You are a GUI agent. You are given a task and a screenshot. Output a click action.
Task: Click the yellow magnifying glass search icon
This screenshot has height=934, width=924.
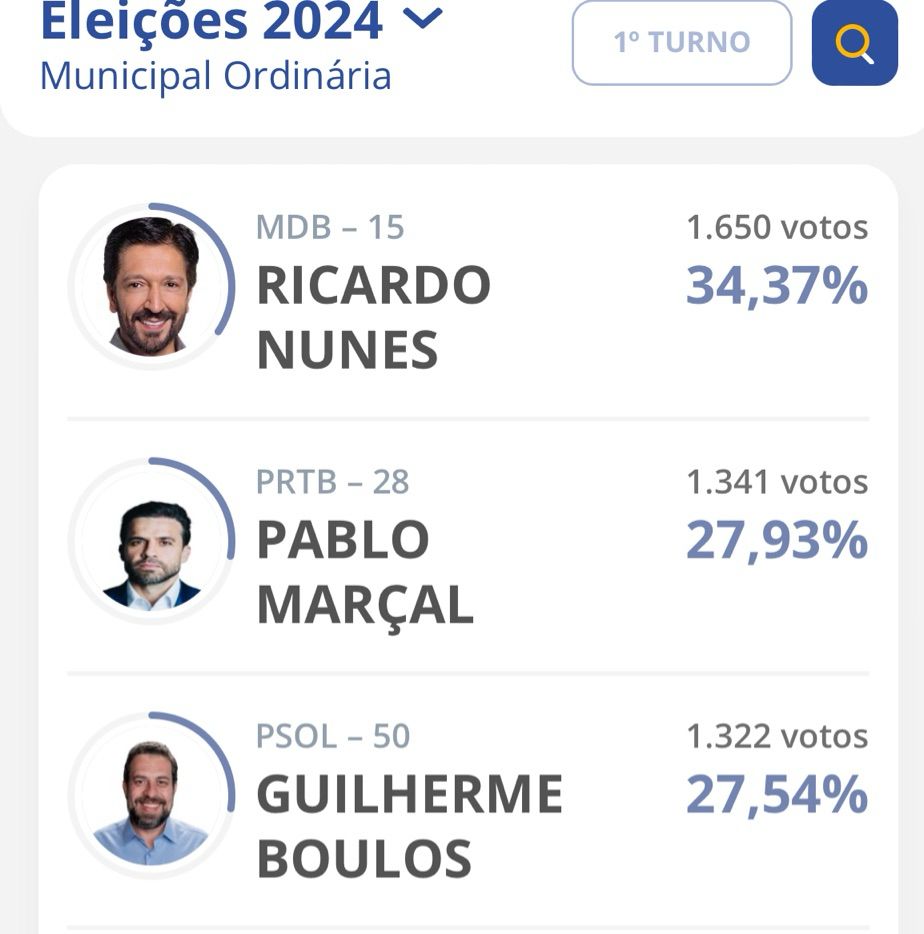coord(854,43)
